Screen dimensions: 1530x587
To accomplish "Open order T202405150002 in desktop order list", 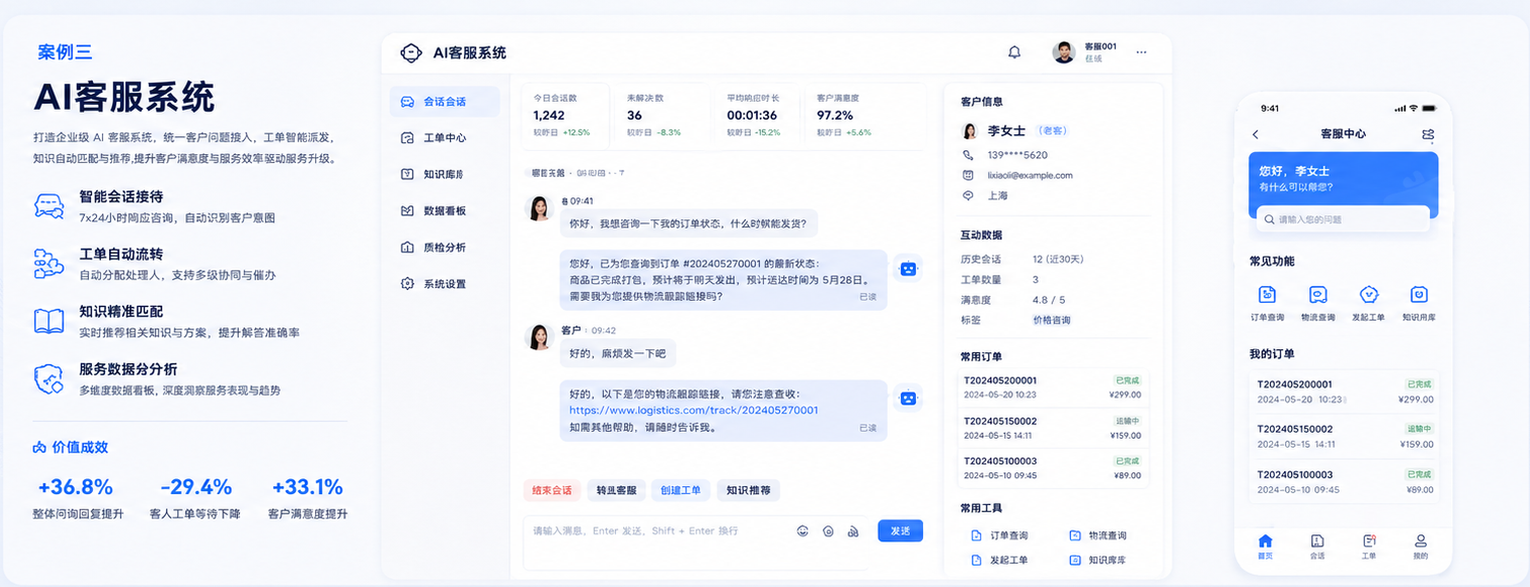I will coord(1053,428).
